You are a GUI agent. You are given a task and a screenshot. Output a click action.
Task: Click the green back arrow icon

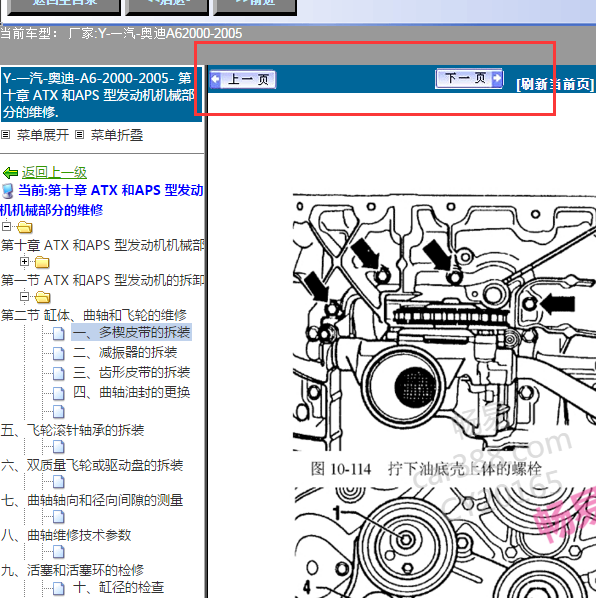point(10,173)
